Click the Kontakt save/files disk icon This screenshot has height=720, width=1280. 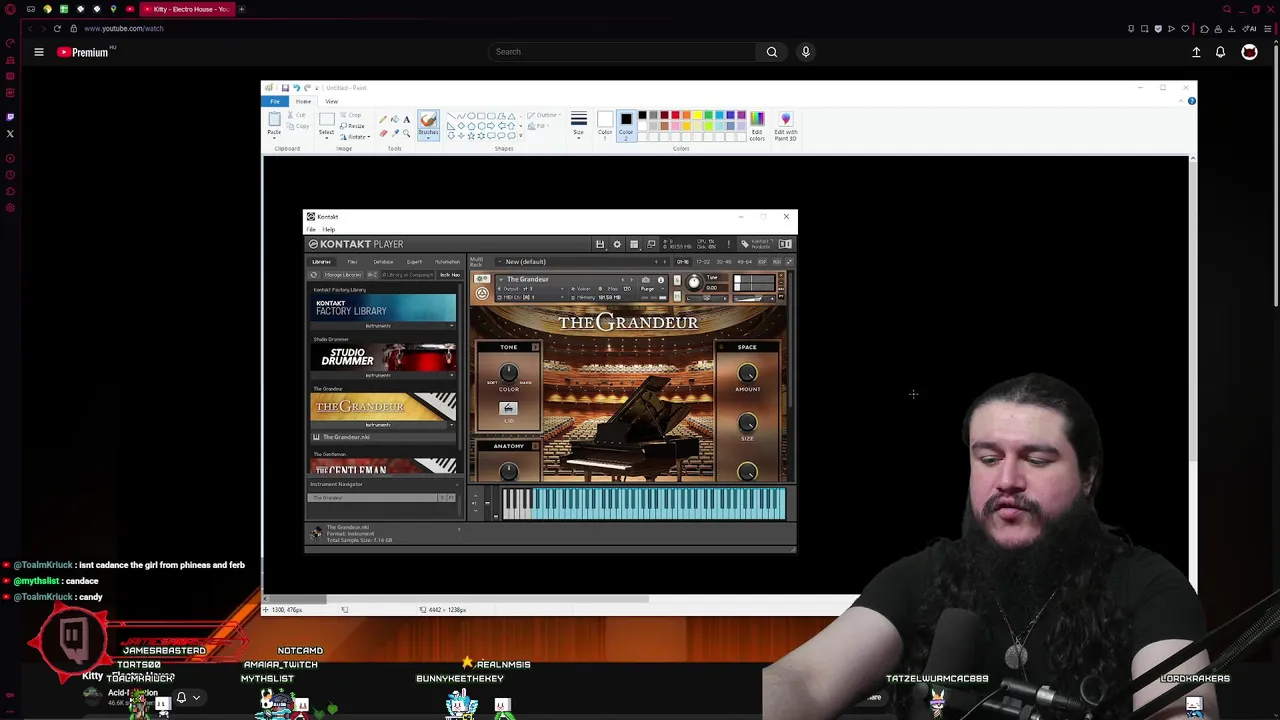click(x=600, y=244)
